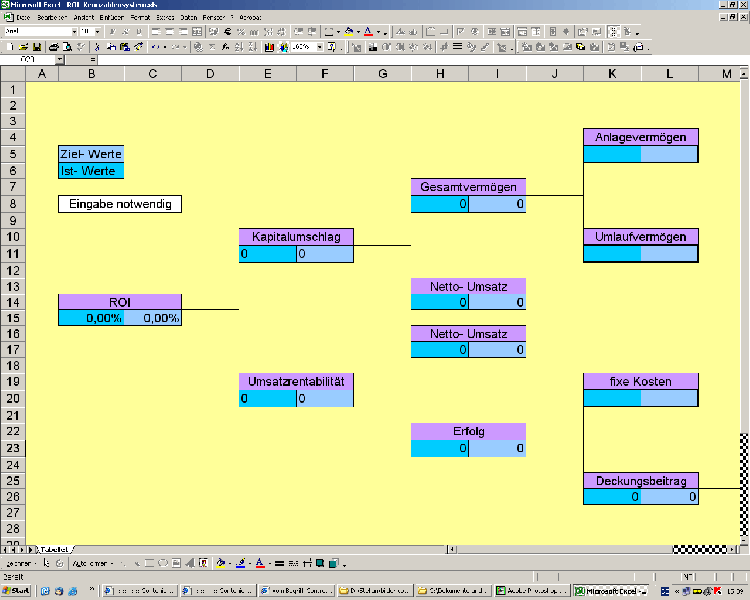Select the oval drawing tool
The image size is (750, 600).
[163, 563]
